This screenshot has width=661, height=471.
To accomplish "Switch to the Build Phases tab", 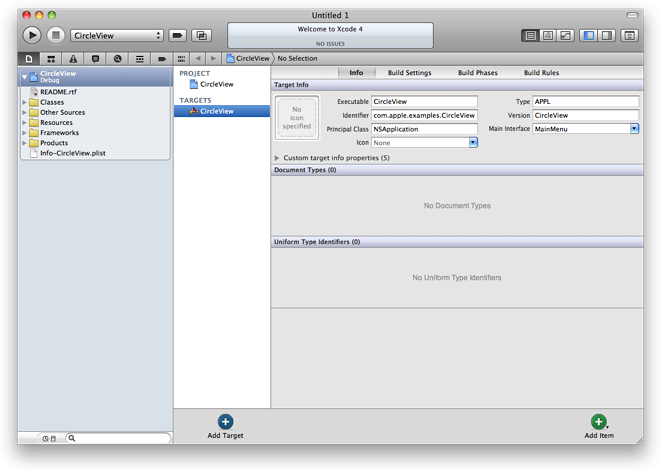I will point(478,73).
